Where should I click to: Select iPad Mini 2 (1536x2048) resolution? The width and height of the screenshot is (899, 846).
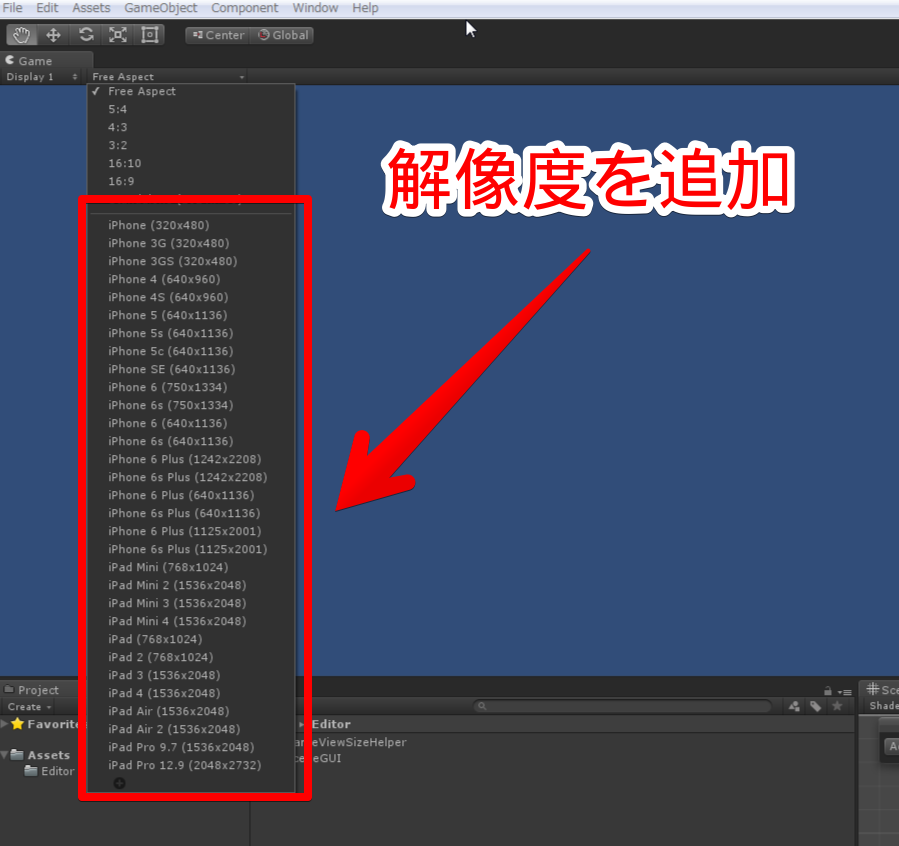tap(191, 585)
